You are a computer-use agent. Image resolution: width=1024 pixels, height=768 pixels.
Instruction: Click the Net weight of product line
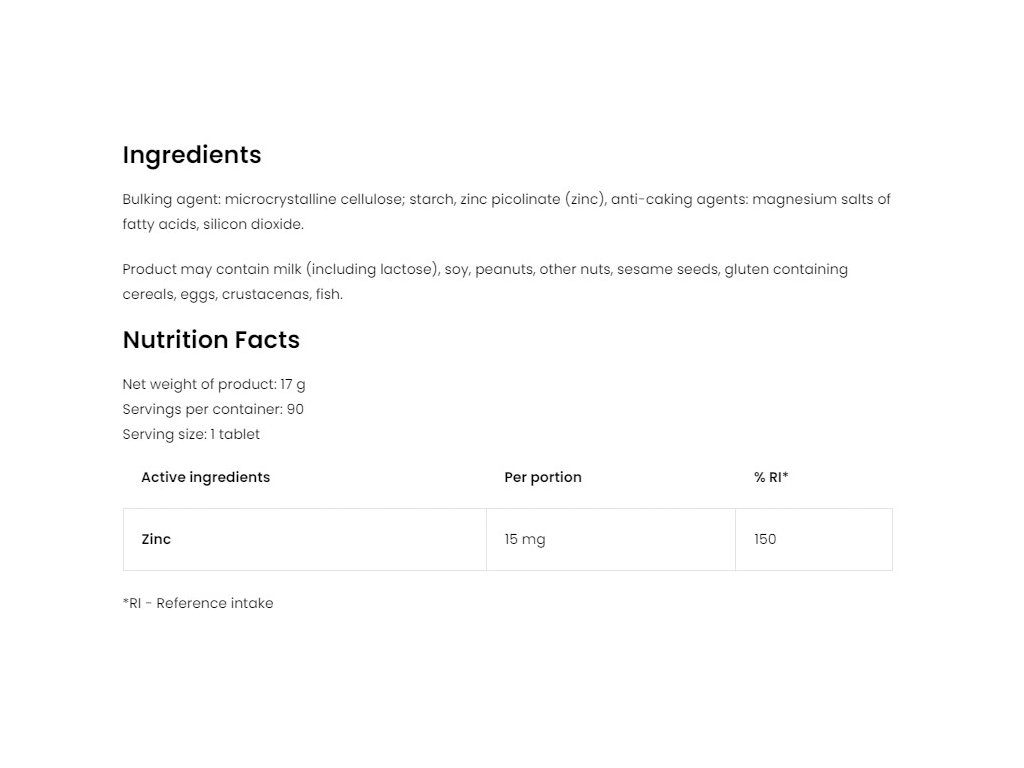coord(214,384)
